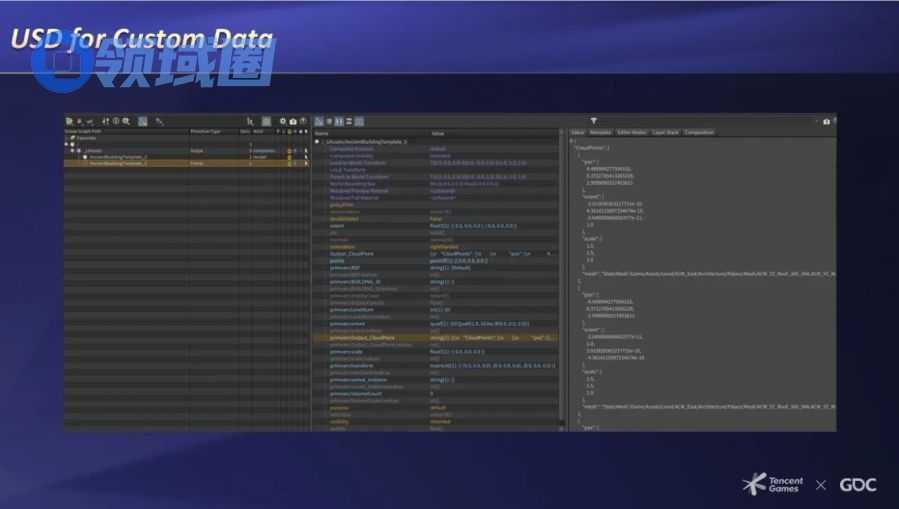The image size is (899, 509).
Task: Click the filter funnel icon above the value tabs
Action: [593, 121]
